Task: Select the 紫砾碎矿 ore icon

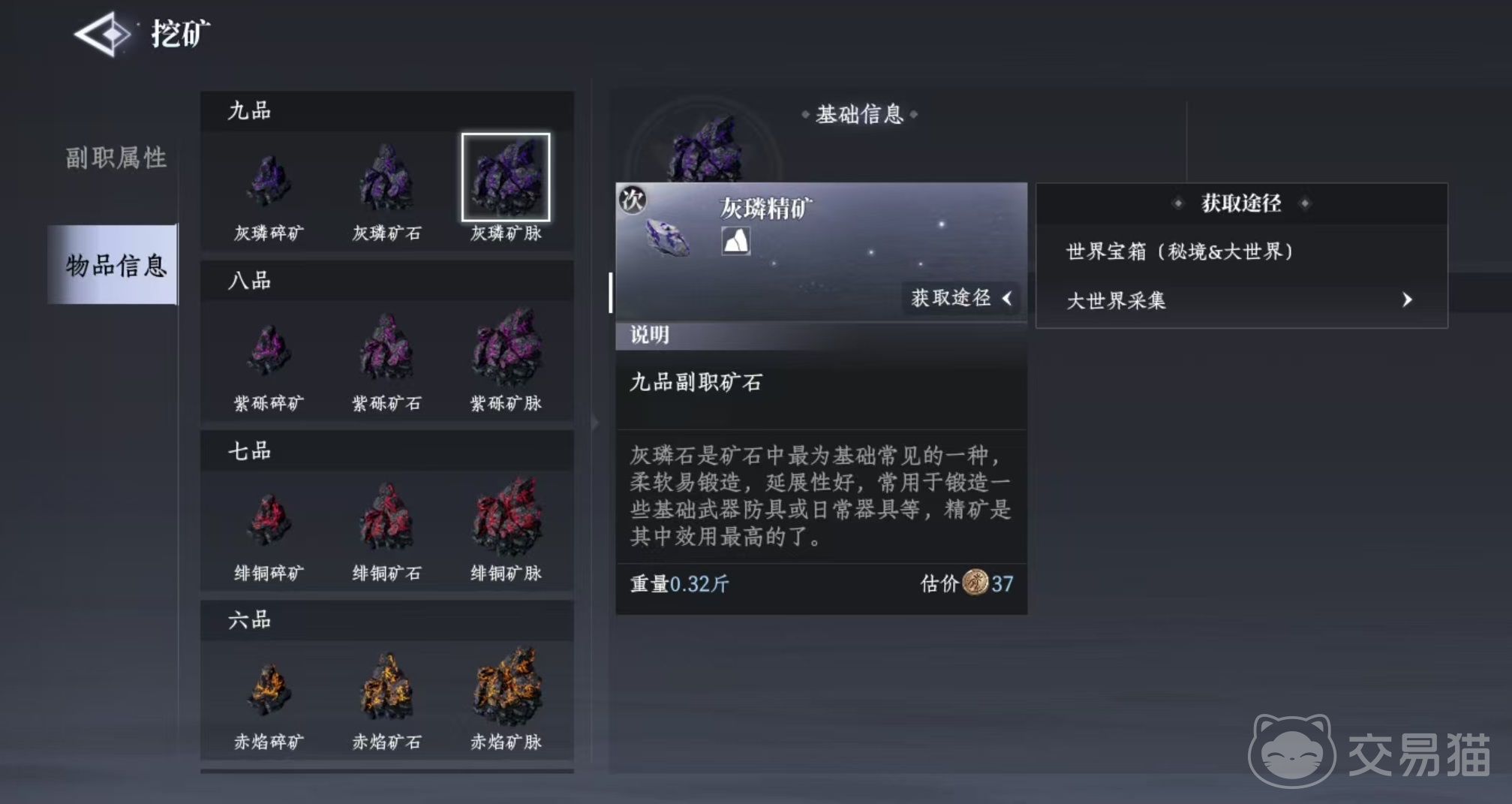Action: point(269,350)
